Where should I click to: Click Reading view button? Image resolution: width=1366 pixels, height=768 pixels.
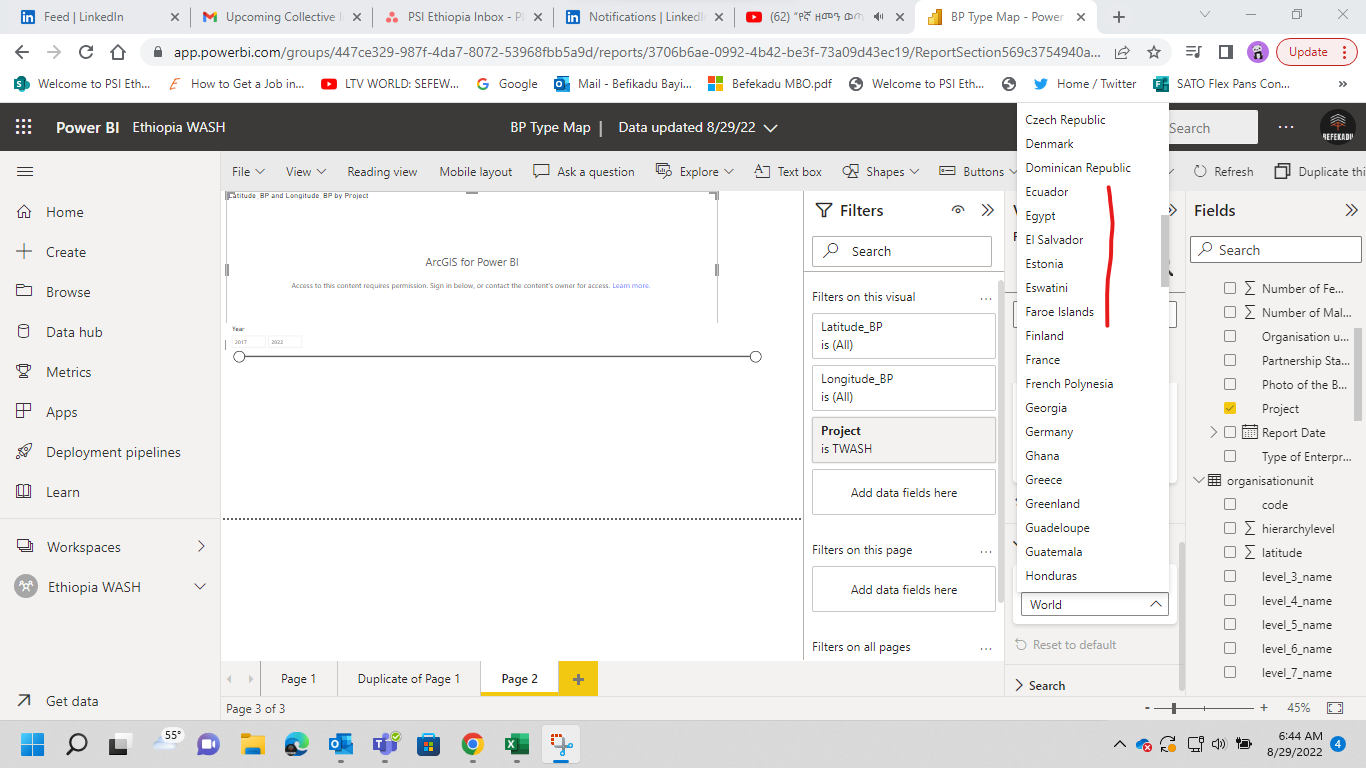382,172
